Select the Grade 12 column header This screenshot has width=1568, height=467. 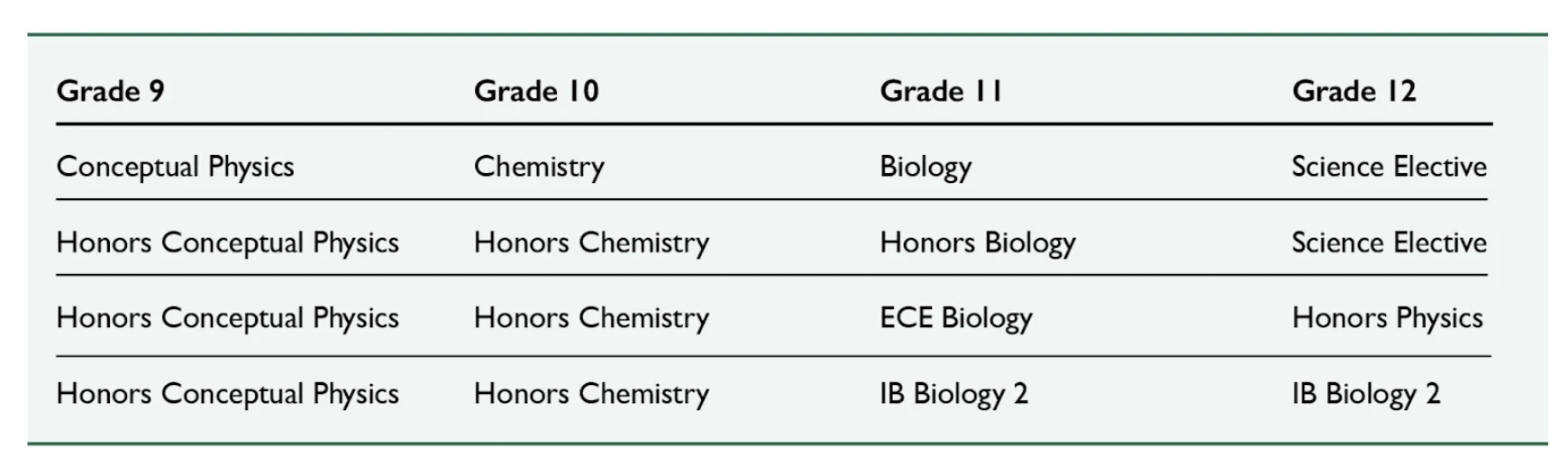pyautogui.click(x=1354, y=91)
